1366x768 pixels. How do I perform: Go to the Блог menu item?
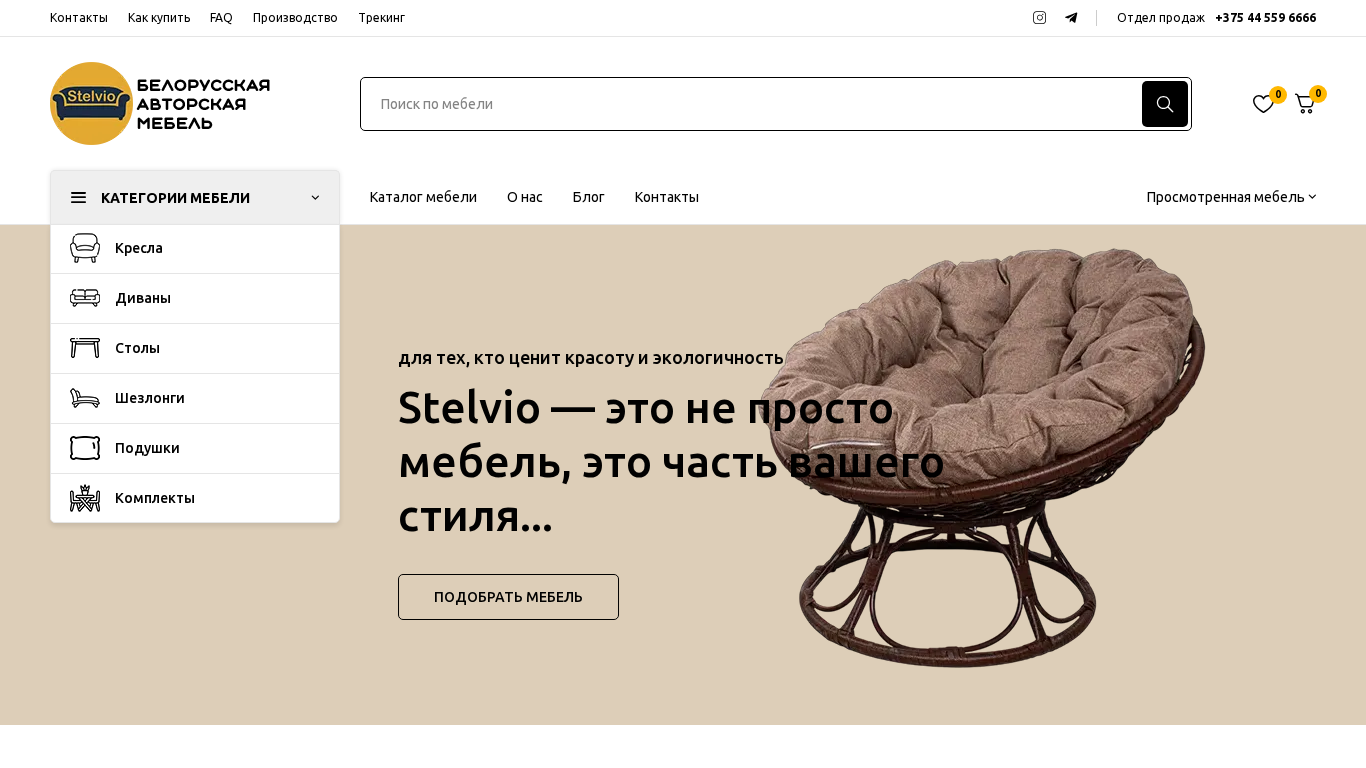[589, 197]
